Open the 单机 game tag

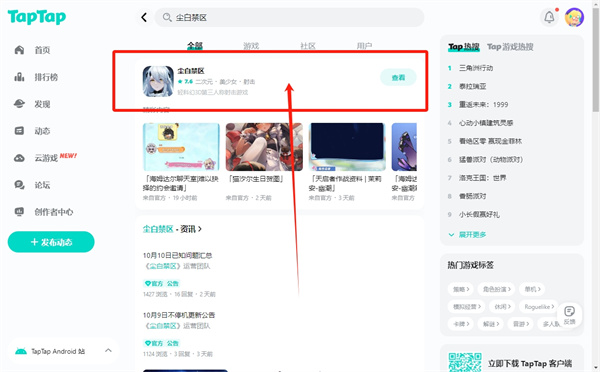coord(532,289)
